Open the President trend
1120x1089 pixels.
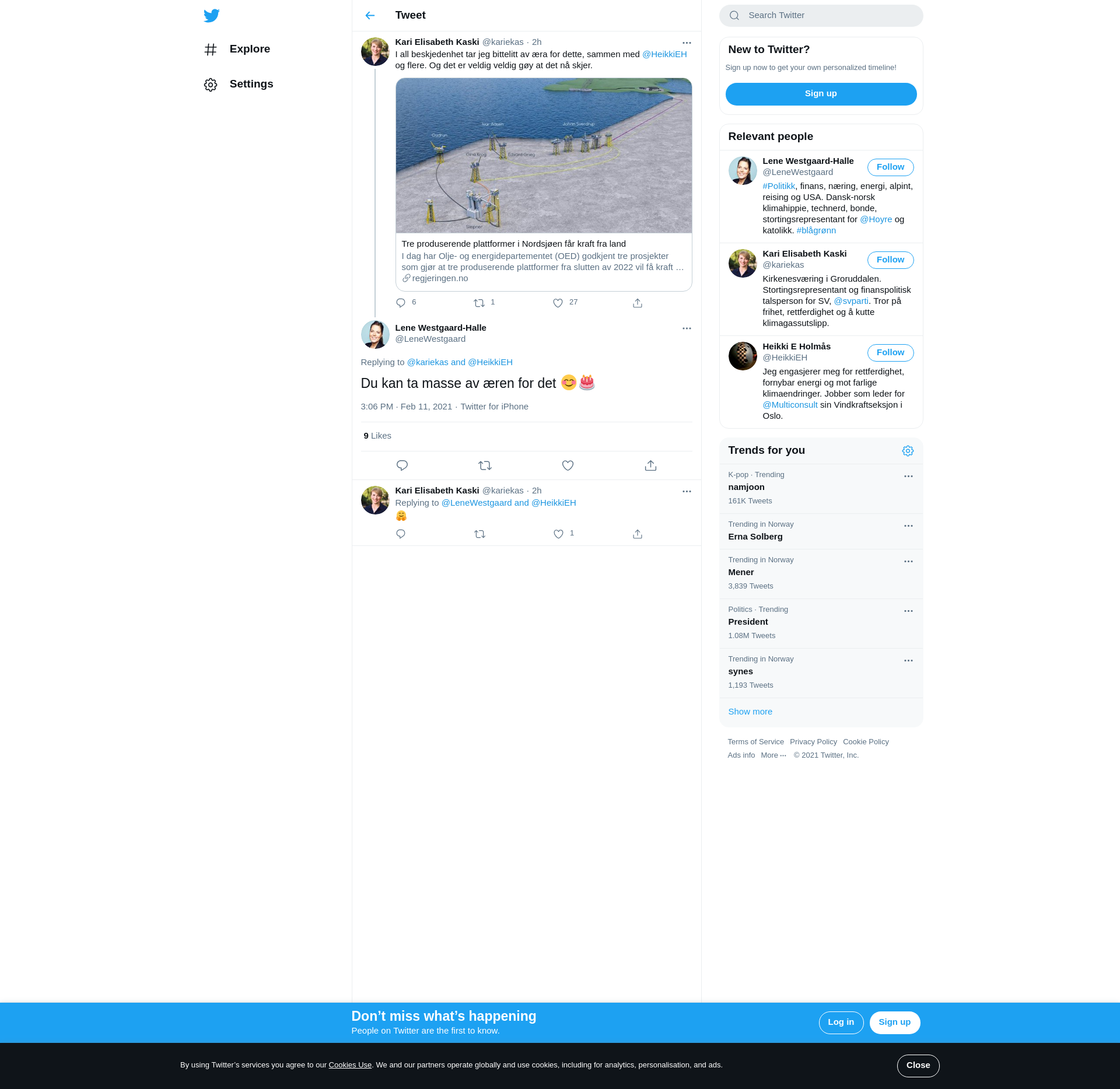[x=821, y=624]
